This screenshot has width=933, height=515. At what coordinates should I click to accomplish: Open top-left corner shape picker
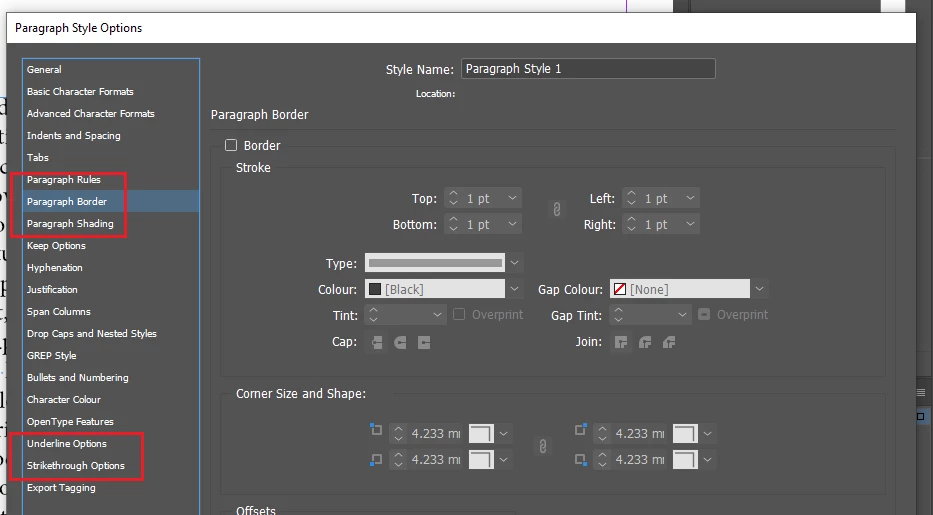coord(489,434)
